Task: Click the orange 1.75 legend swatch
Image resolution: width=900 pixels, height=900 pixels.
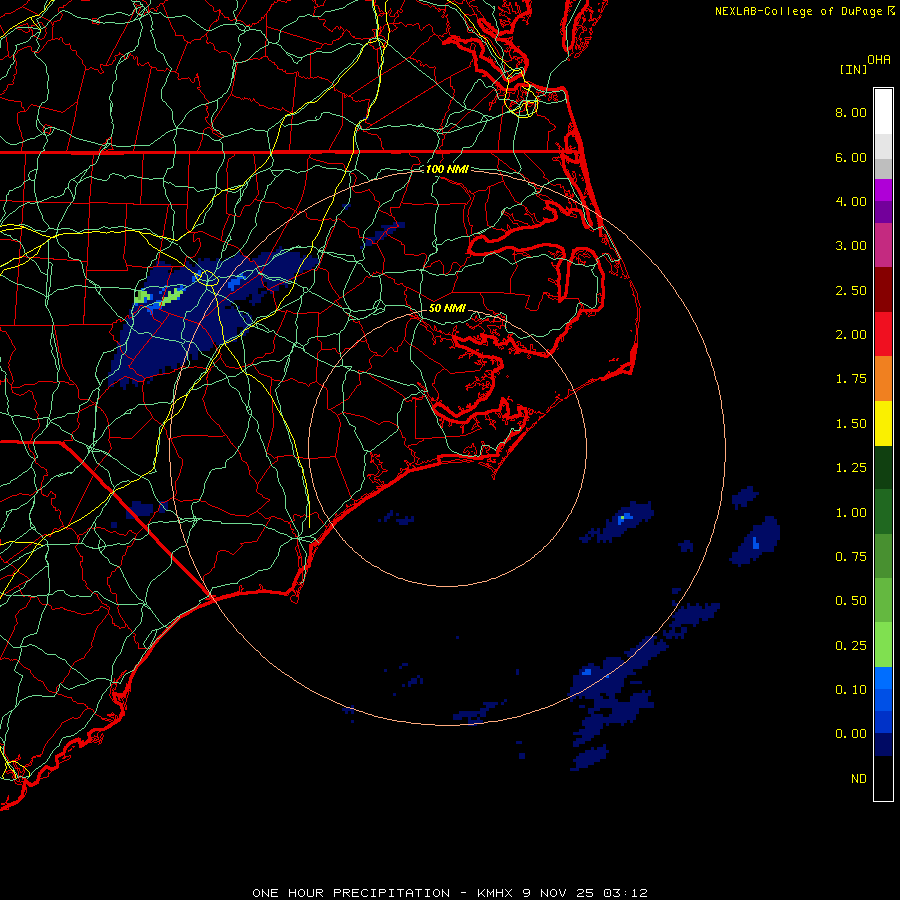Action: click(883, 379)
